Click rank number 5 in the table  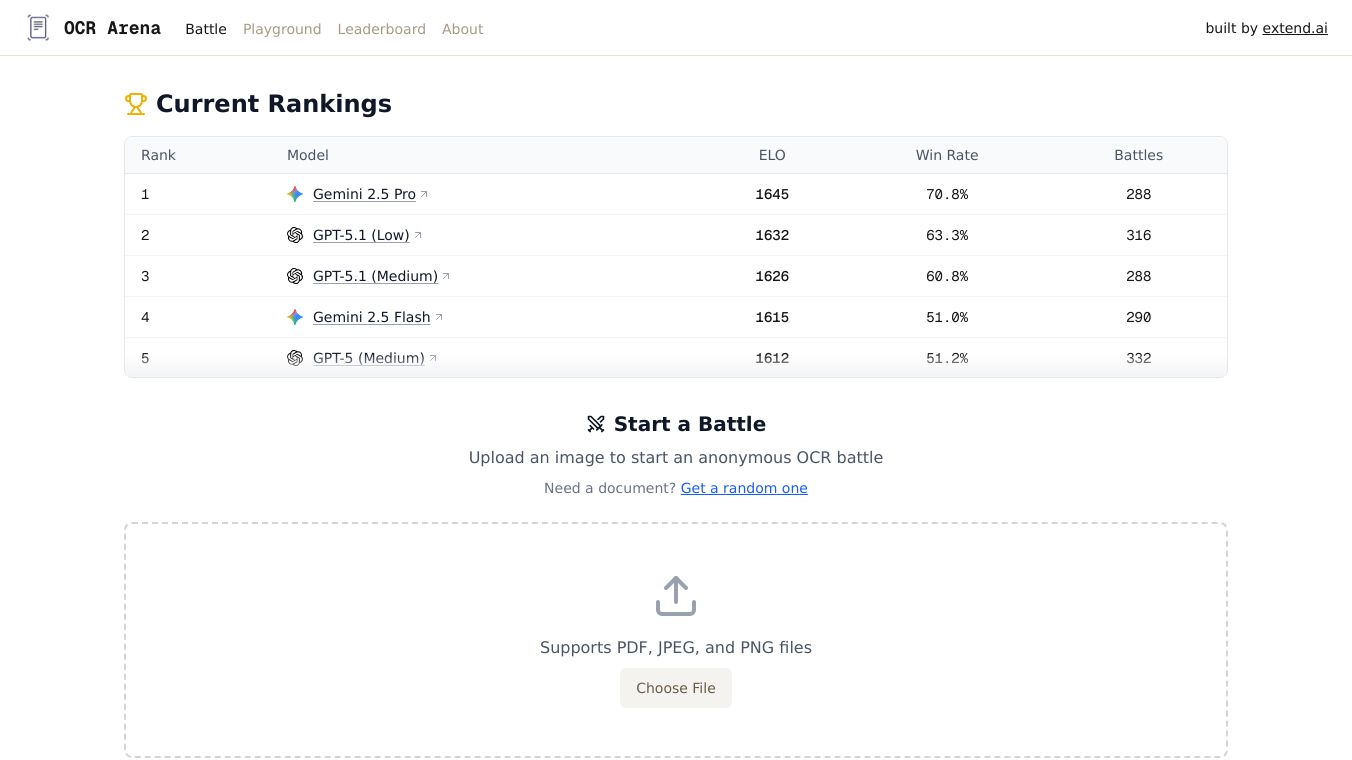145,358
